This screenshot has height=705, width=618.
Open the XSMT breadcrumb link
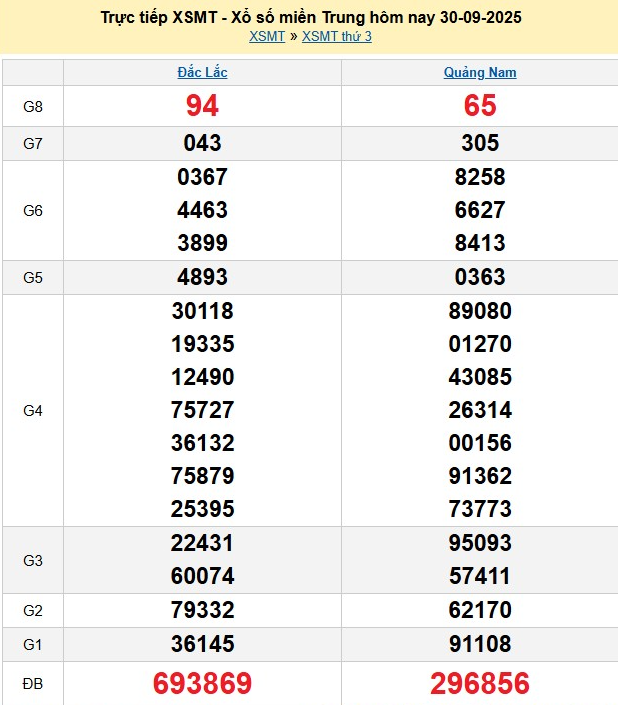pyautogui.click(x=266, y=37)
